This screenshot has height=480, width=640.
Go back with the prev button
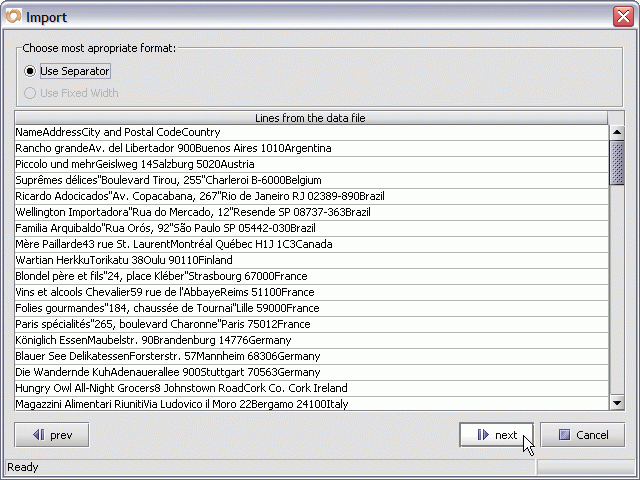pos(52,435)
